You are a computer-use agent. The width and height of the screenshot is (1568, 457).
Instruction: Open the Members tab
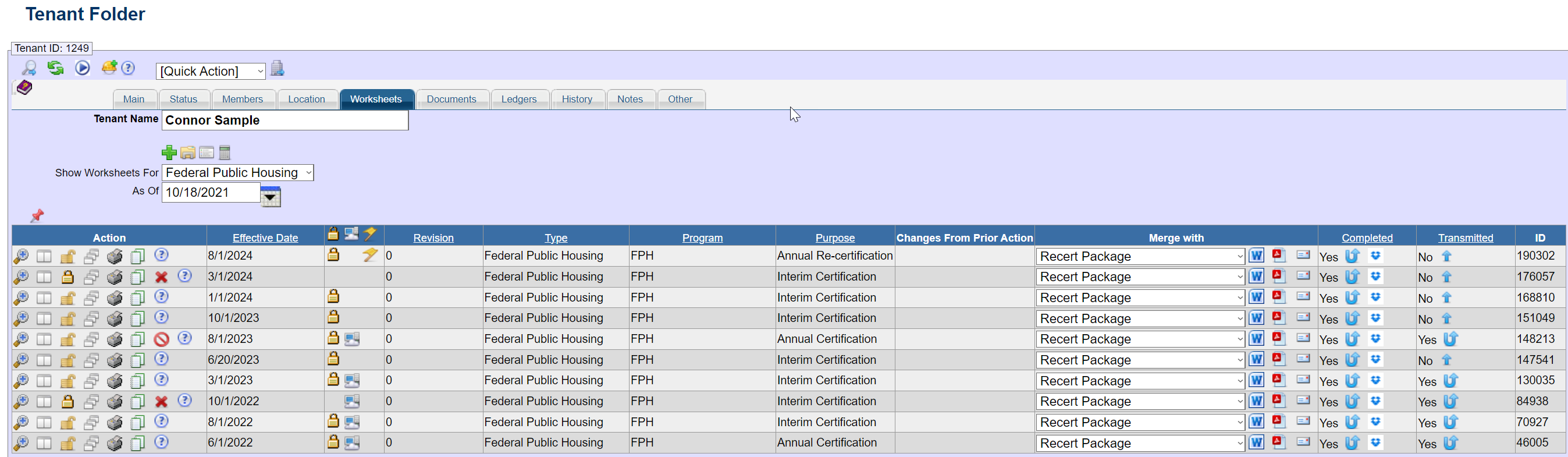point(242,100)
